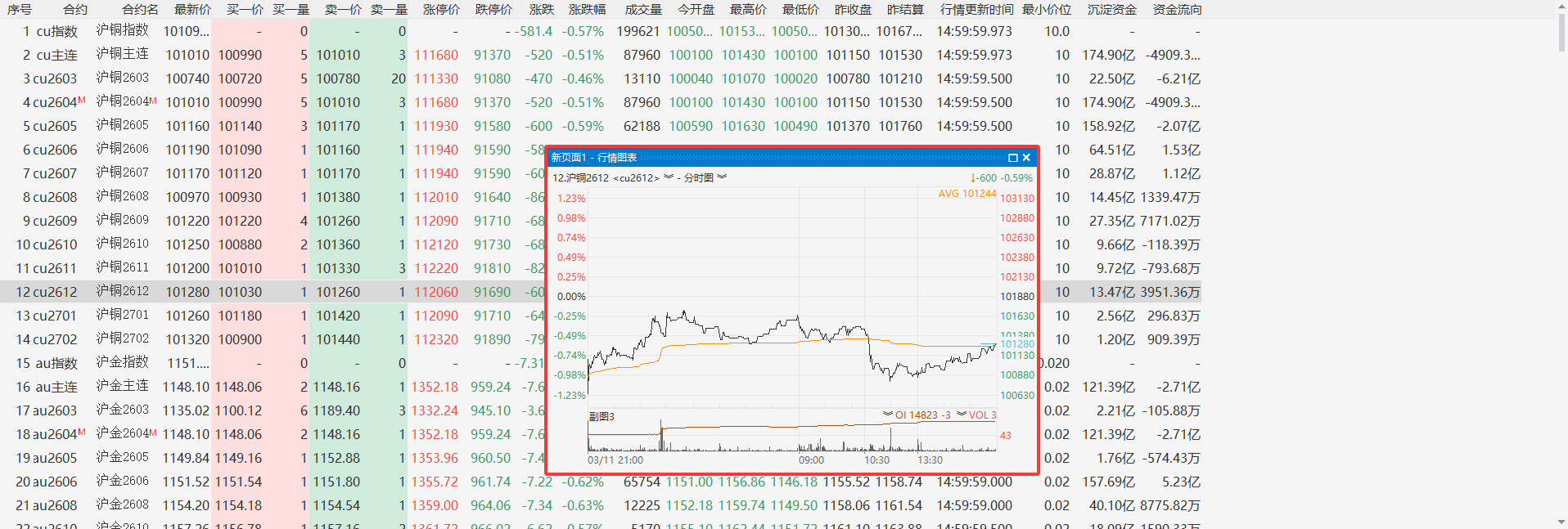
Task: Maximize the 行情图表 chart window
Action: pos(1012,158)
